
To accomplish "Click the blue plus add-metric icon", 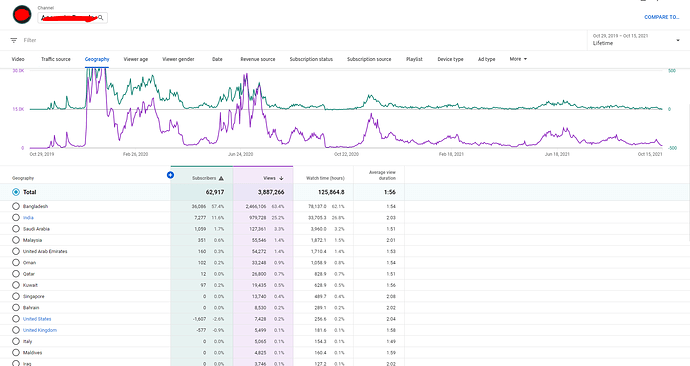I will tap(170, 175).
